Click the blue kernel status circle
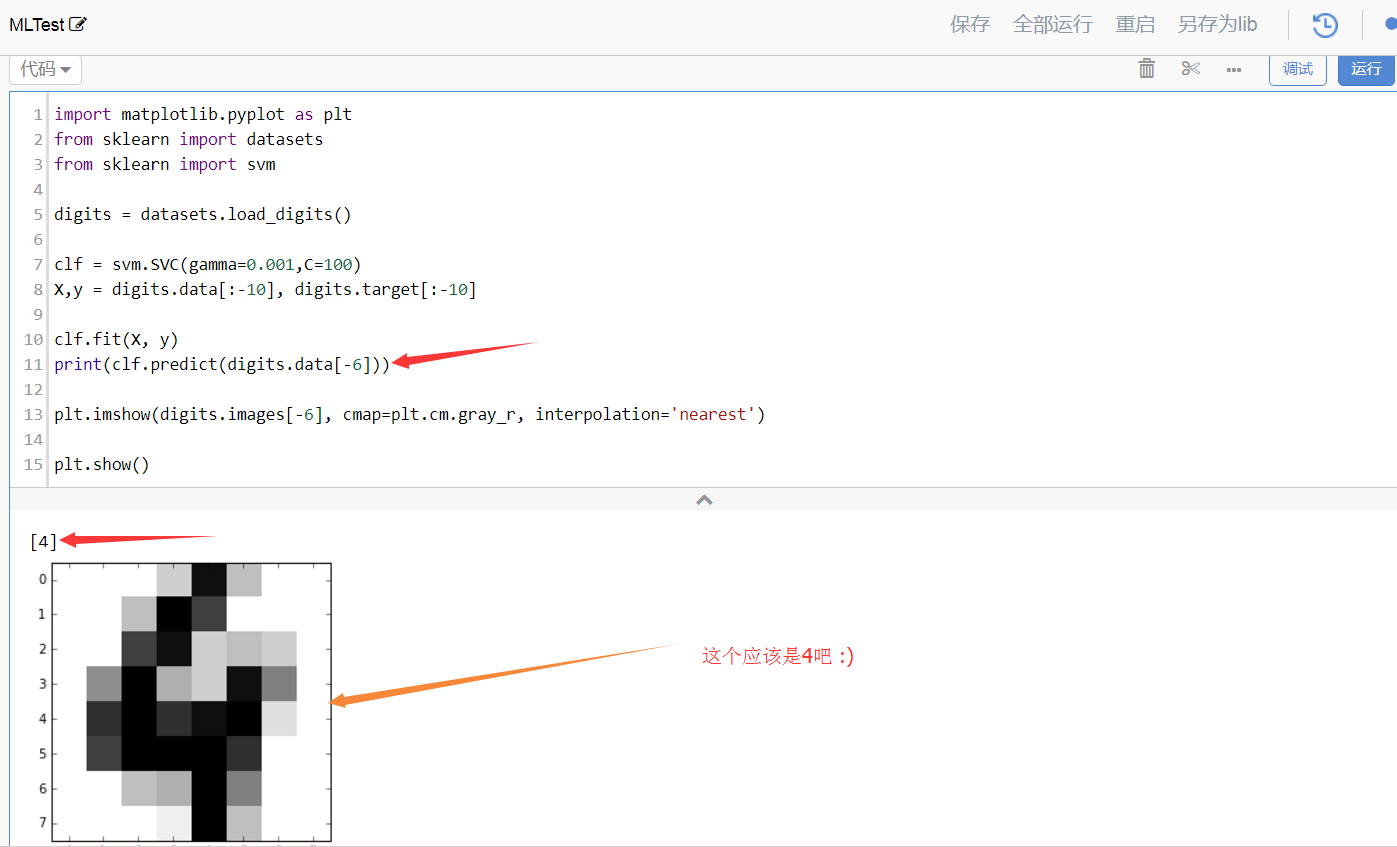Image resolution: width=1397 pixels, height=847 pixels. 1390,25
